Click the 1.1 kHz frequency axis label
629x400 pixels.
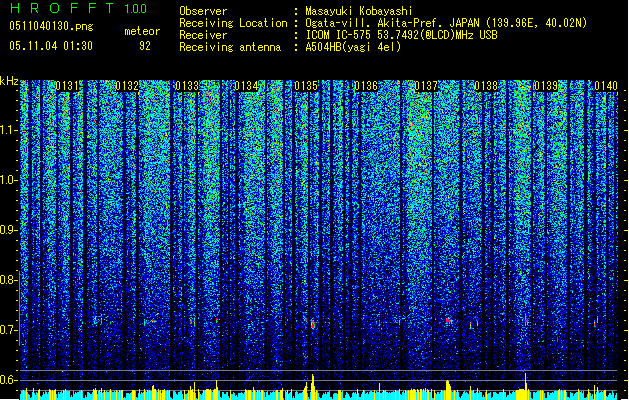point(8,130)
